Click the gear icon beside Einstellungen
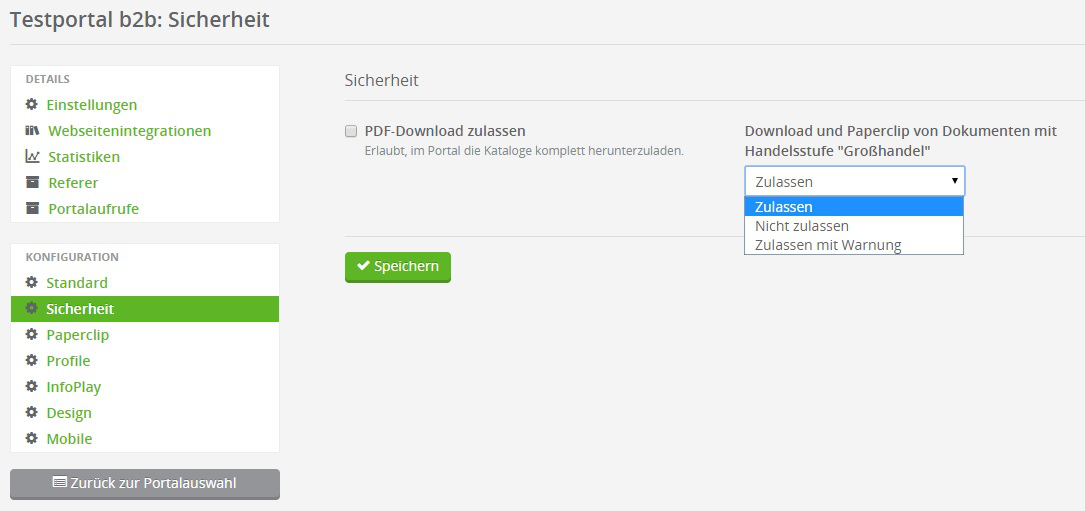1085x511 pixels. (x=32, y=105)
